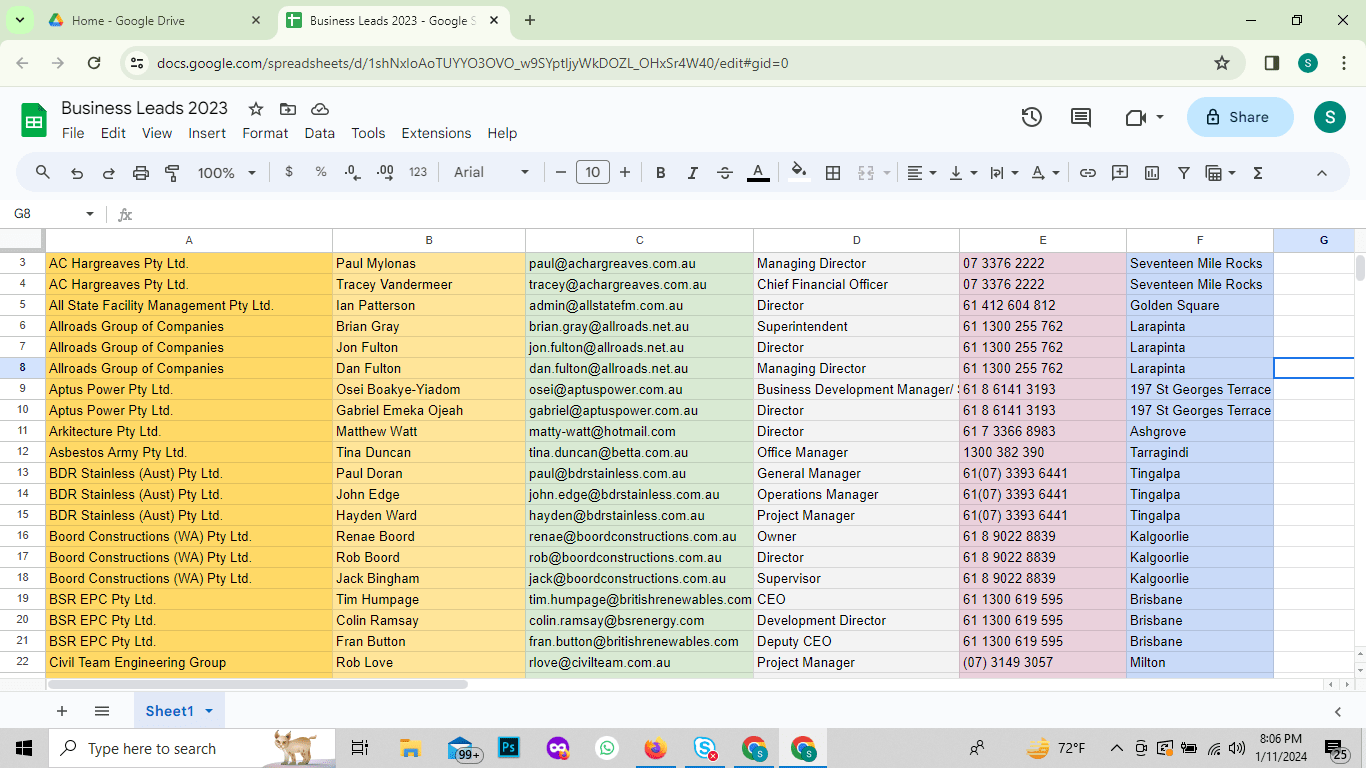Decrease decimal places
Viewport: 1366px width, 768px height.
click(352, 172)
